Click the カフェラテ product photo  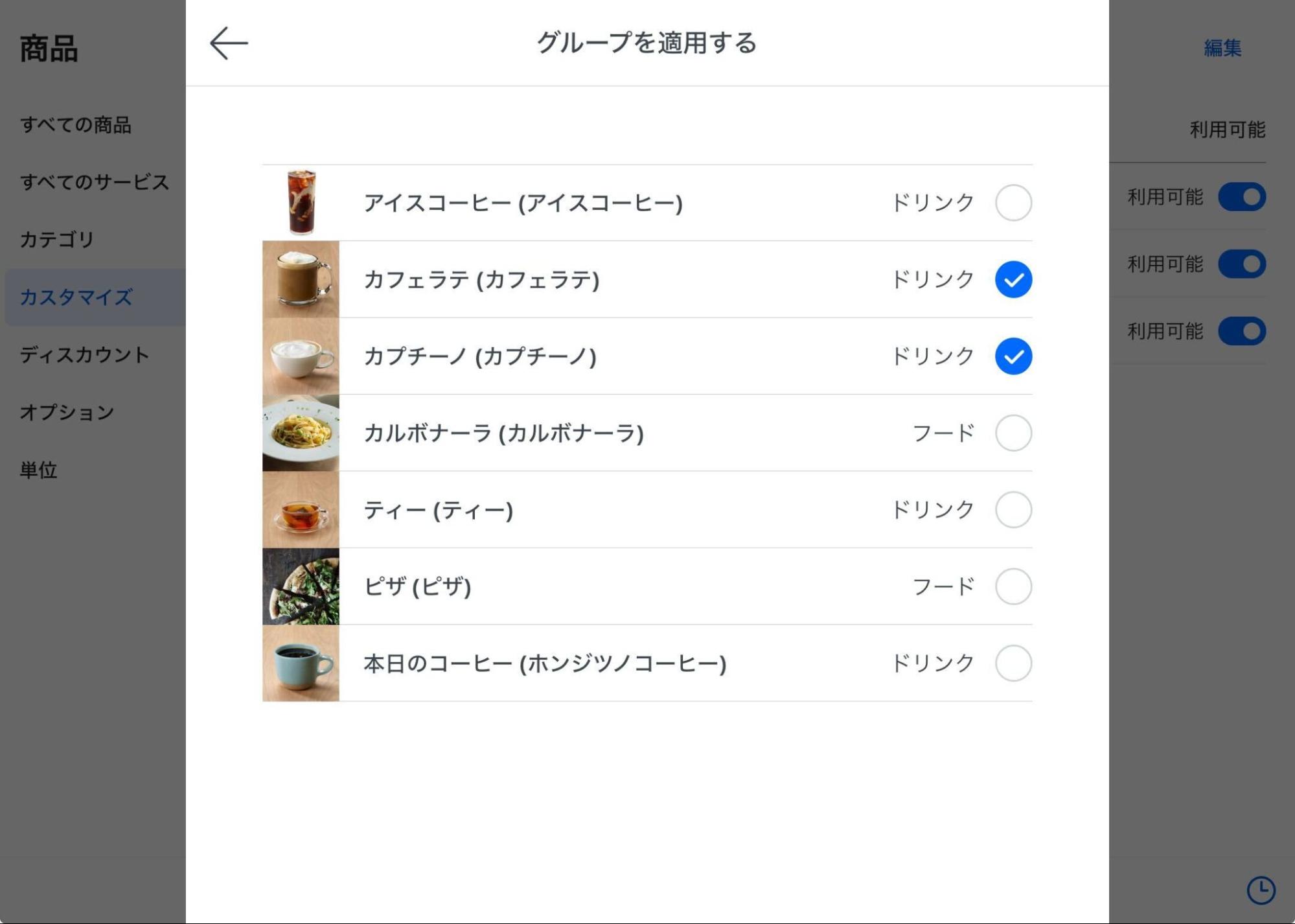point(300,280)
